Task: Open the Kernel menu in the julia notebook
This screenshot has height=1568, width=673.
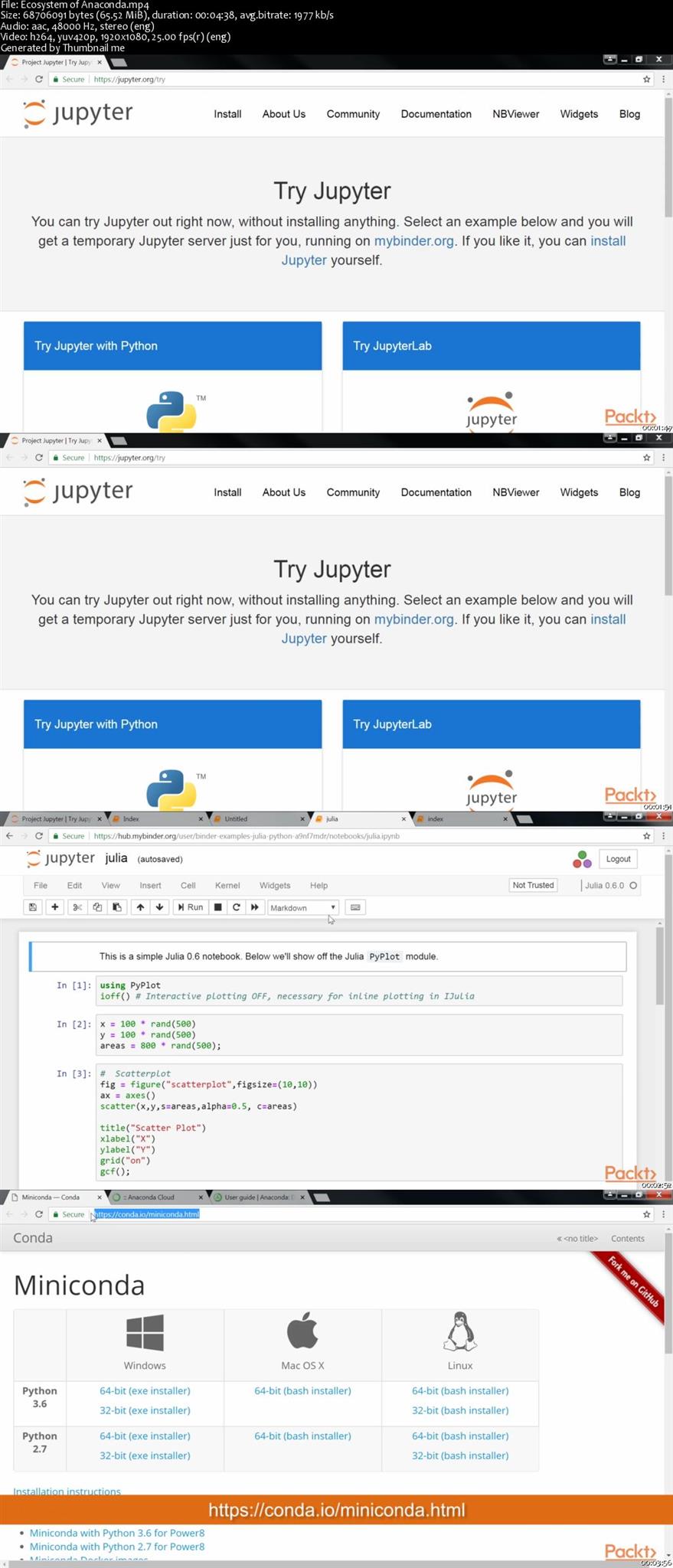Action: coord(227,885)
